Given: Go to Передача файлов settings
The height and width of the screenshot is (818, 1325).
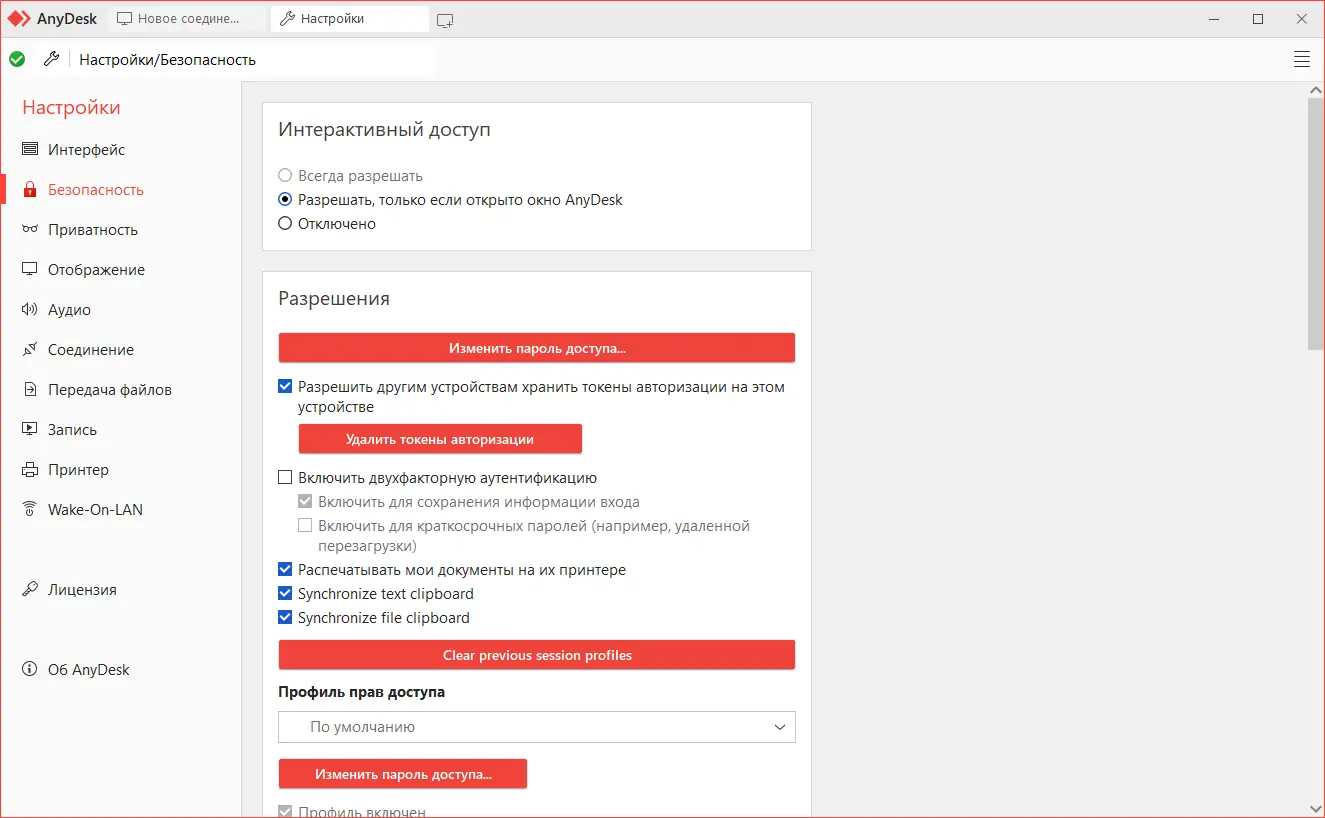Looking at the screenshot, I should tap(110, 390).
